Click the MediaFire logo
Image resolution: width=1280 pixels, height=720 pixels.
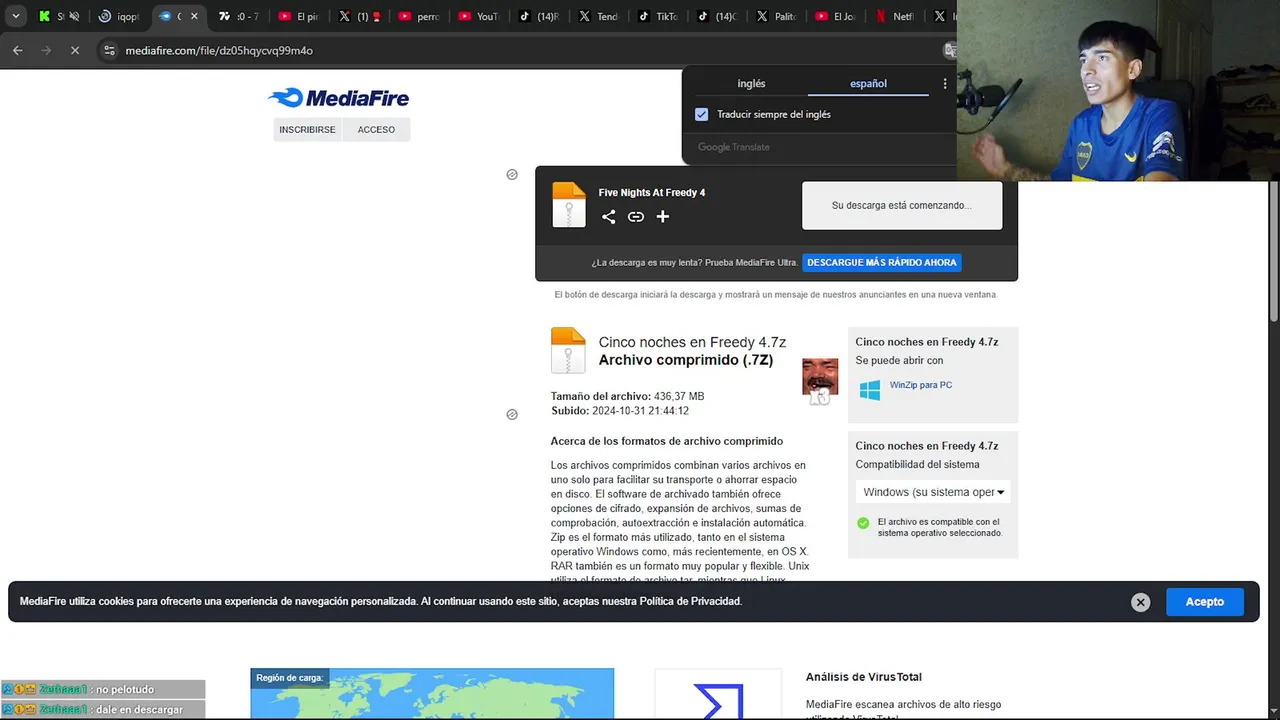point(338,97)
